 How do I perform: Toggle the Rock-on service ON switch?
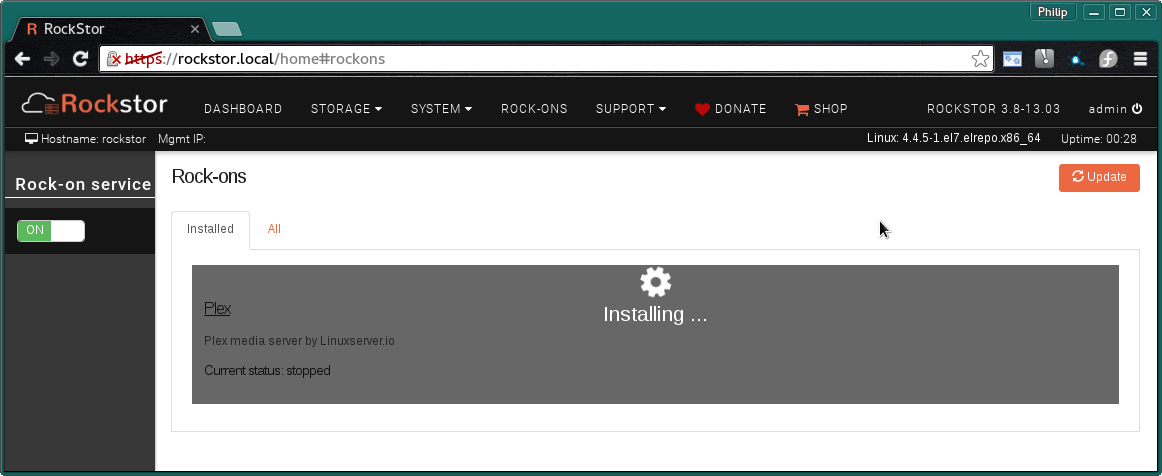point(51,231)
